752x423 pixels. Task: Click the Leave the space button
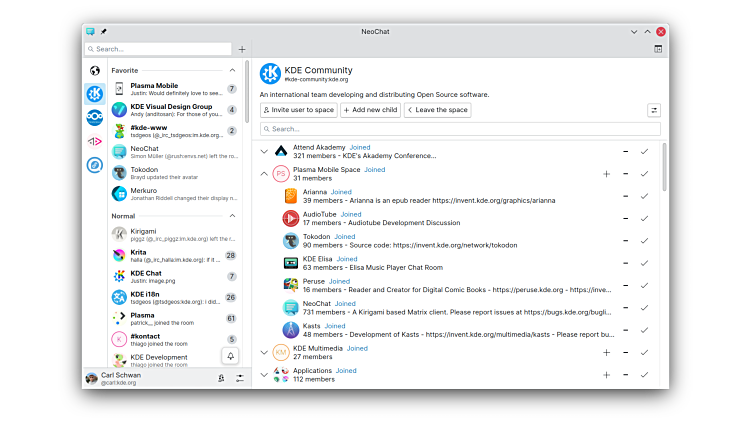click(437, 110)
